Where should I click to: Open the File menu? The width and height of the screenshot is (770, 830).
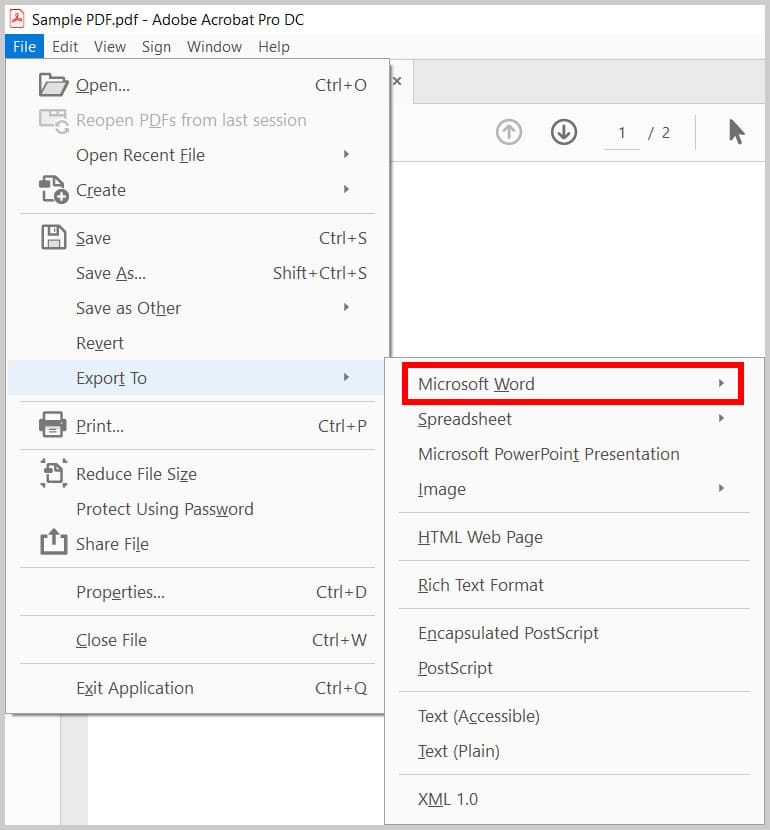24,47
